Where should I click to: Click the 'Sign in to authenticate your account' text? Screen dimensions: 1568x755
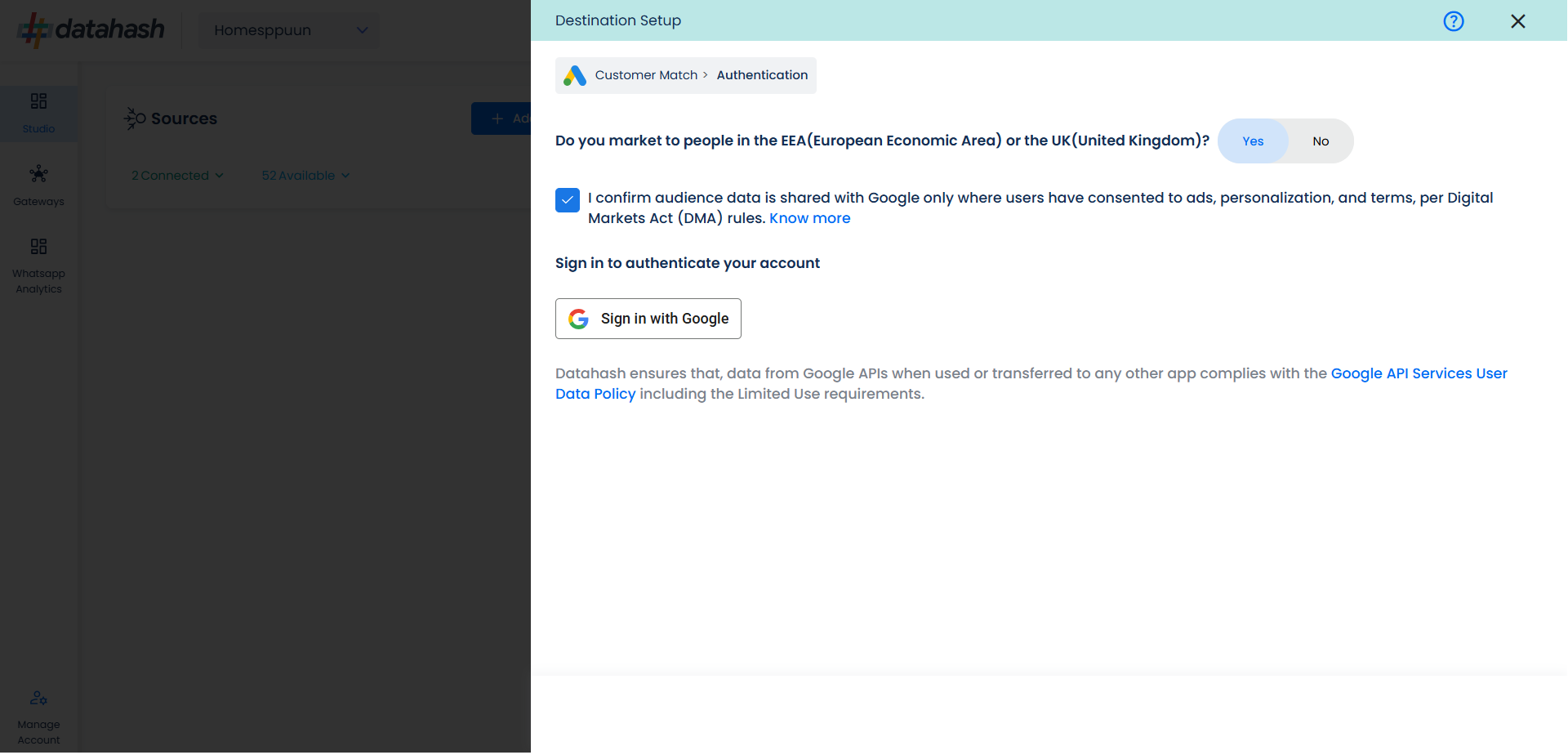[x=687, y=263]
